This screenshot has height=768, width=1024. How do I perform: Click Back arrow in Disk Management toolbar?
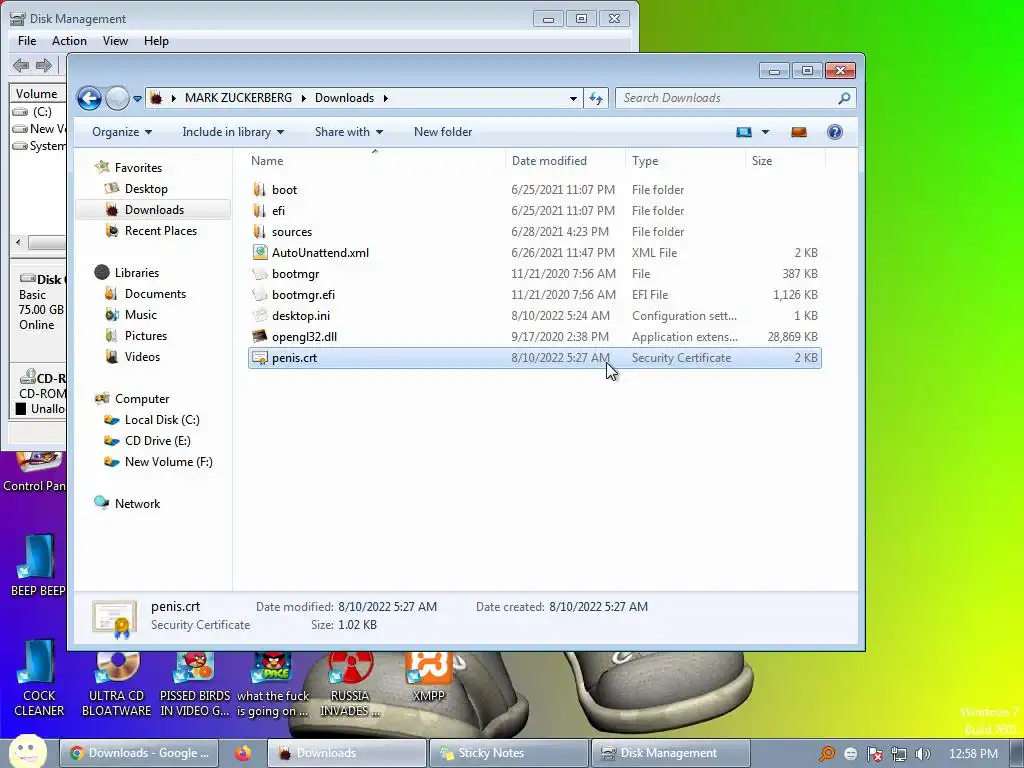pos(21,65)
